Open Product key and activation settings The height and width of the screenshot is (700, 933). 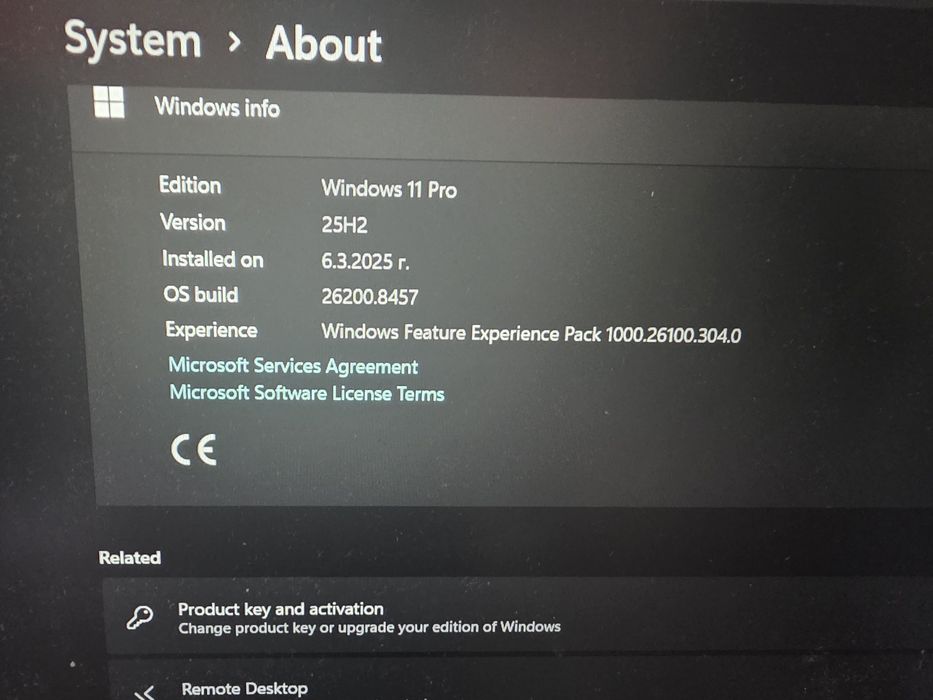tap(518, 617)
